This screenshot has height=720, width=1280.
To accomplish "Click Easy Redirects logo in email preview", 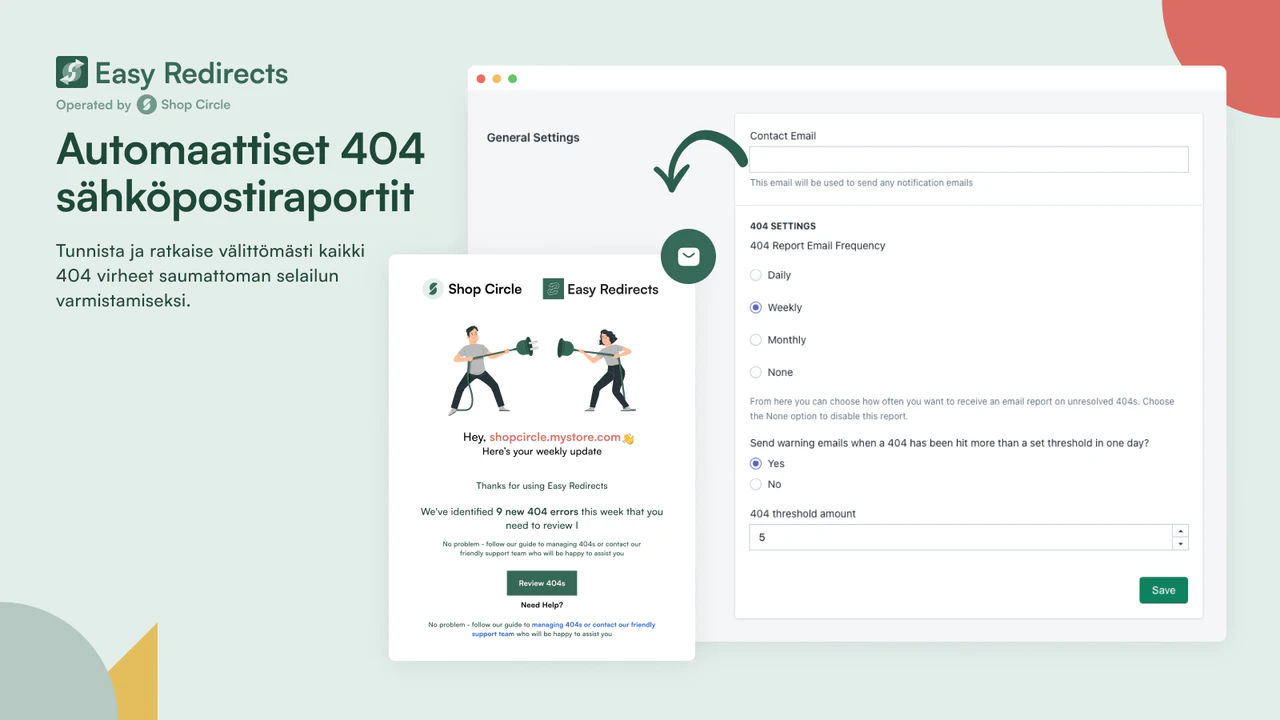I will [x=601, y=289].
